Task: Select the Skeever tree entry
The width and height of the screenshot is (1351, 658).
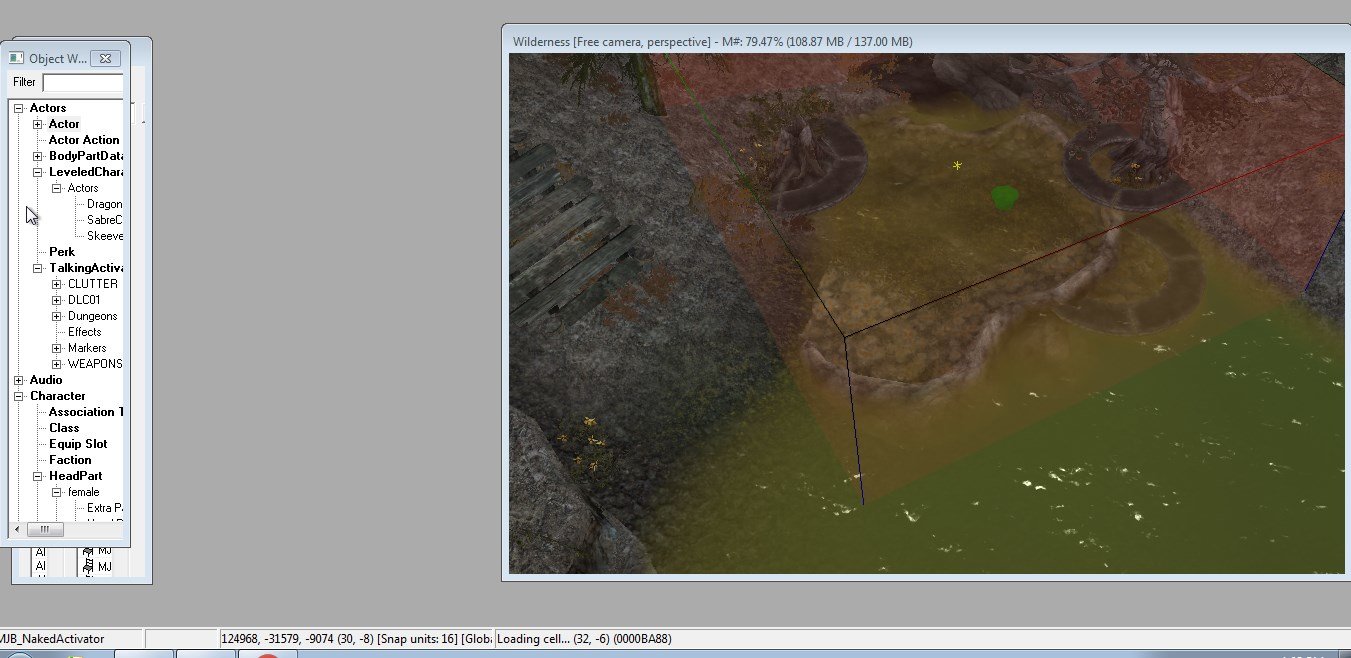Action: 105,236
